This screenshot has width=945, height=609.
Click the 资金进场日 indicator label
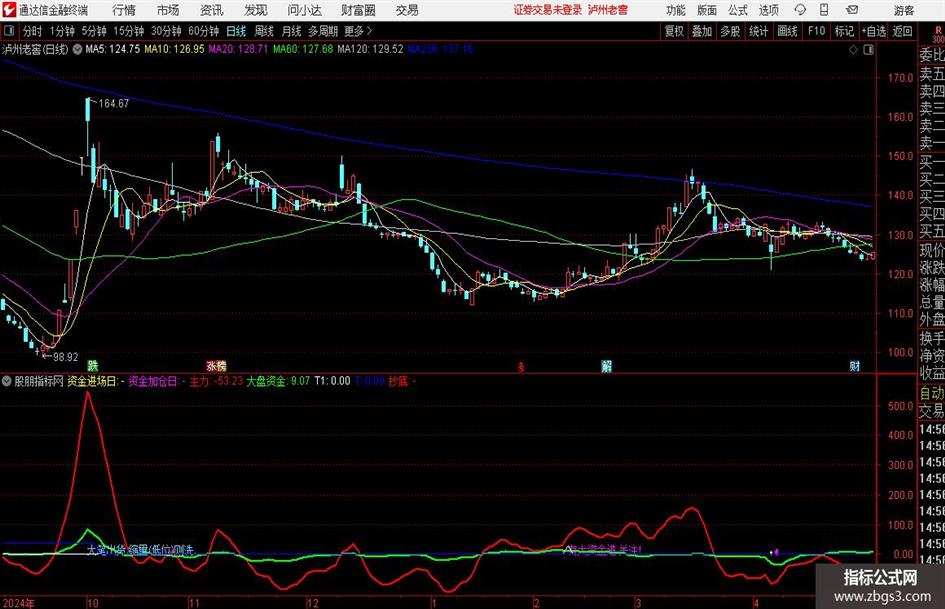click(92, 381)
